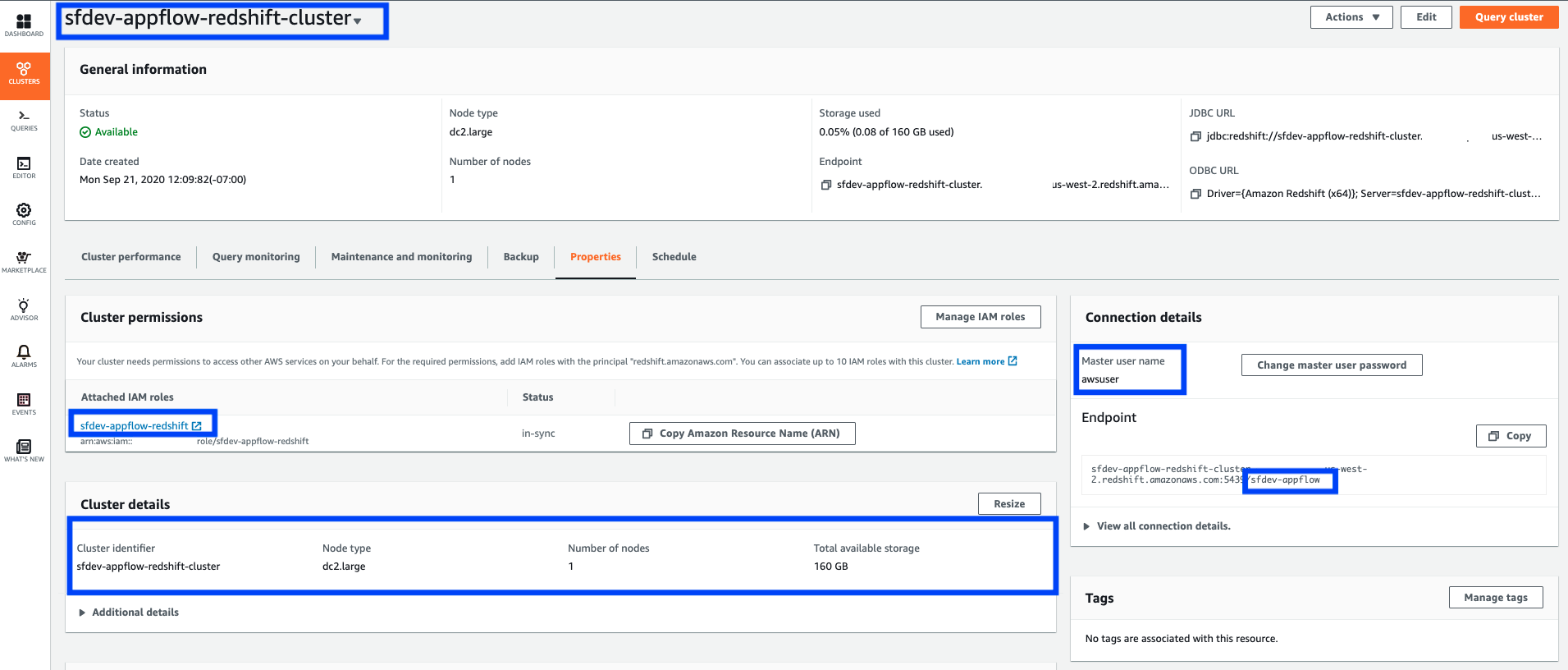This screenshot has height=670, width=1568.
Task: Open the Queries sidebar icon
Action: pos(24,120)
